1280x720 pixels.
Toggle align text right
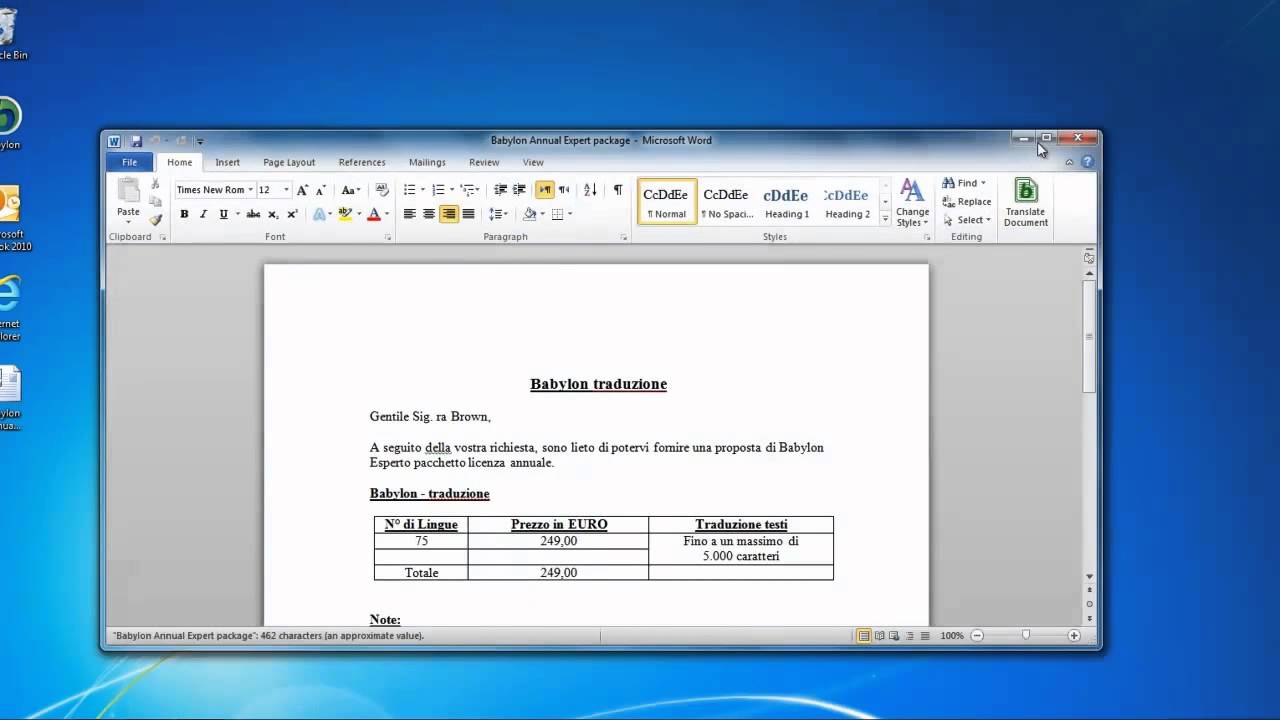click(x=449, y=214)
